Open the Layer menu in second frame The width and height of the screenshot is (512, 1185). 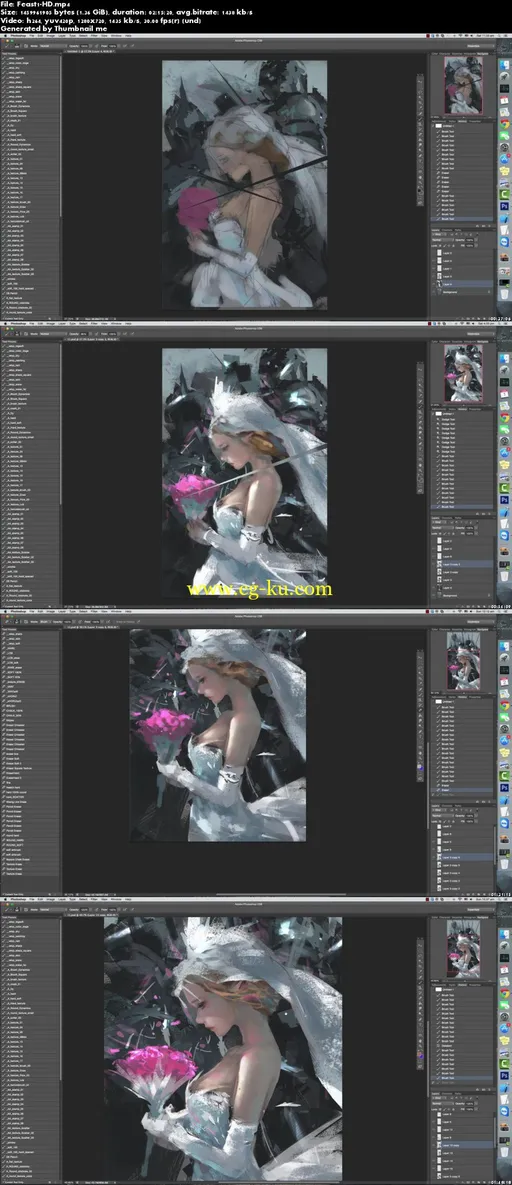tap(60, 325)
